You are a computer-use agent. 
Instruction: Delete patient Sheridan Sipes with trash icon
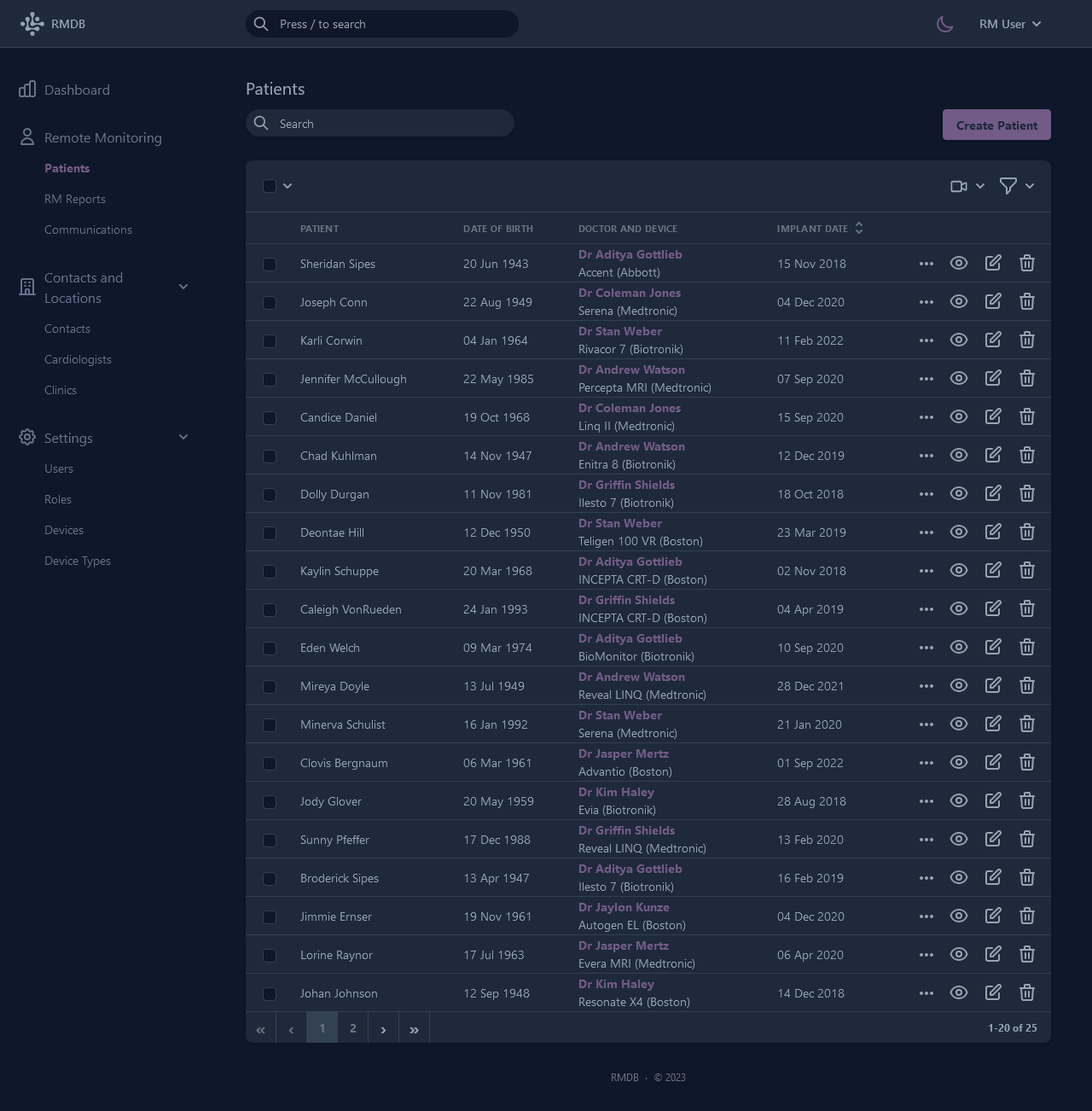tap(1027, 264)
